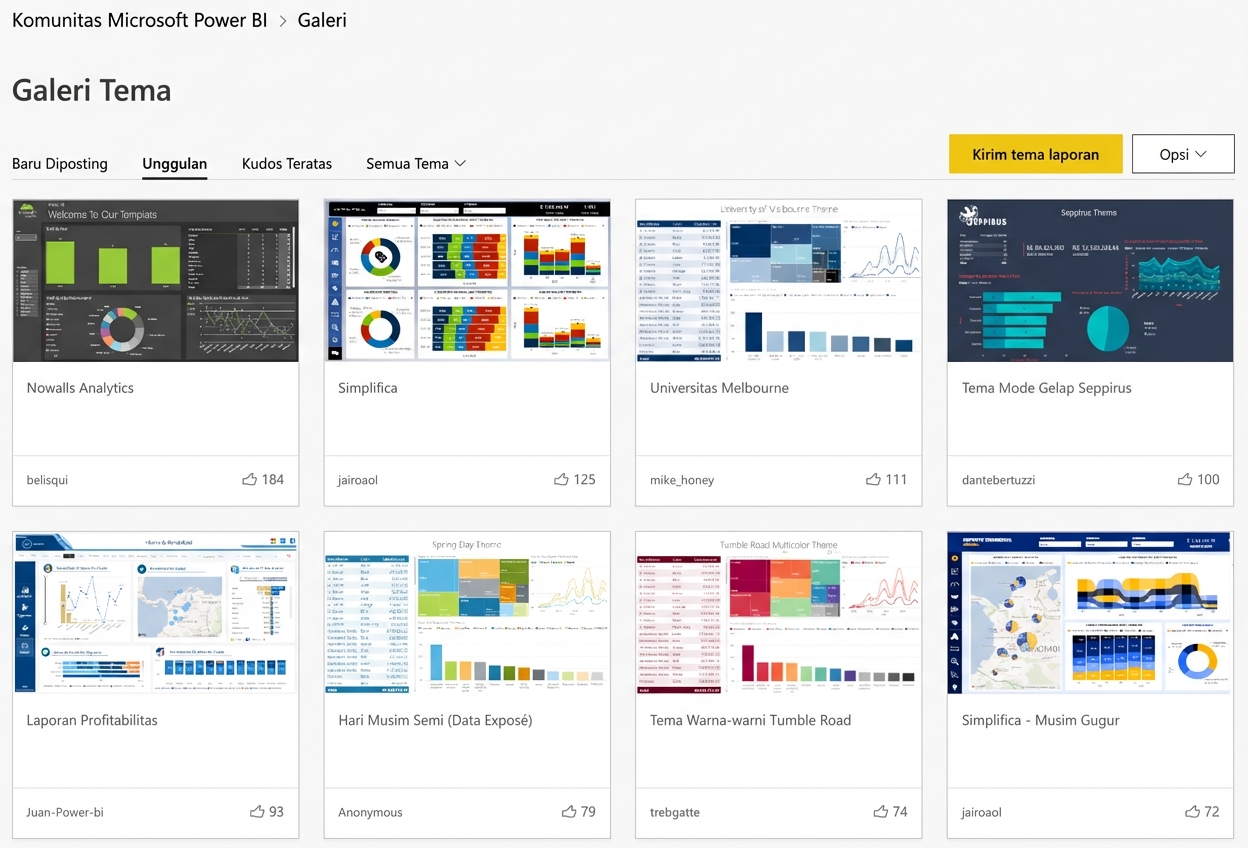Click thumbs-up on Tema Mode Gelap Seppirus
The image size is (1248, 848).
click(1185, 480)
